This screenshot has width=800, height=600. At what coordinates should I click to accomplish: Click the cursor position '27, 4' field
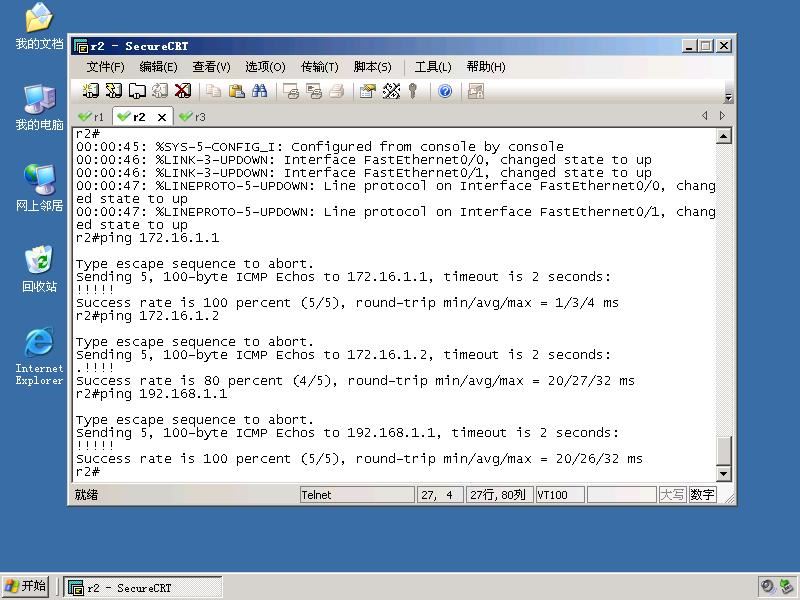(x=440, y=495)
